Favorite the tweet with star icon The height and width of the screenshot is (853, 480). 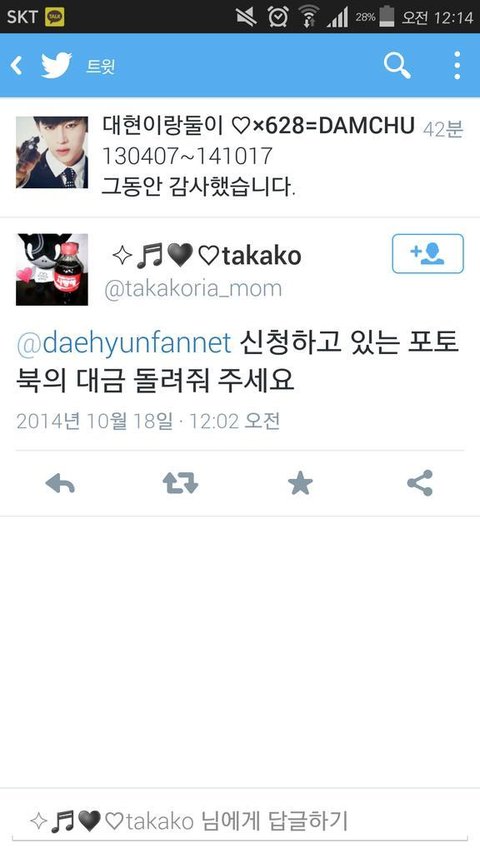click(300, 483)
